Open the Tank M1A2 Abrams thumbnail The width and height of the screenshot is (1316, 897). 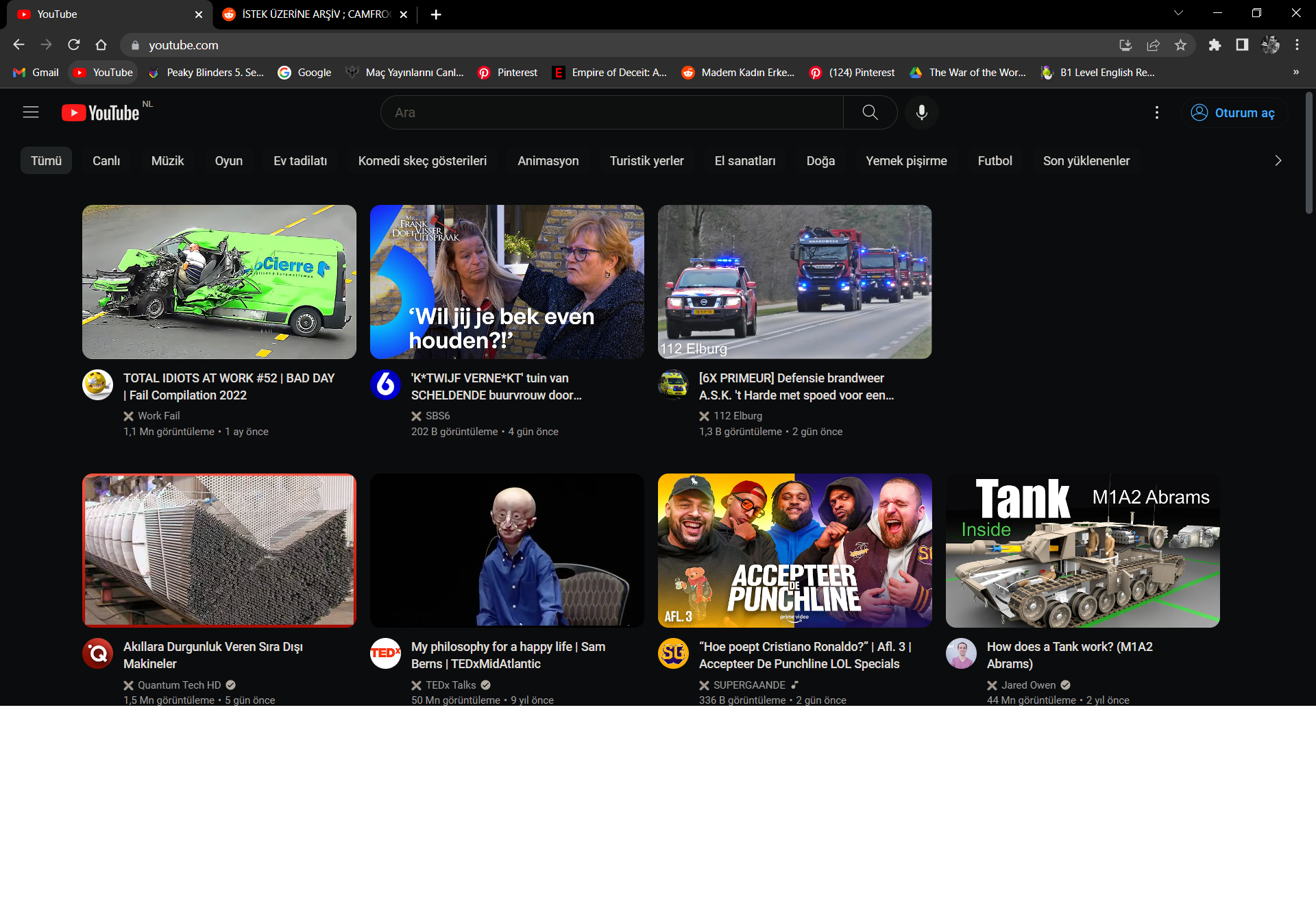coord(1082,550)
